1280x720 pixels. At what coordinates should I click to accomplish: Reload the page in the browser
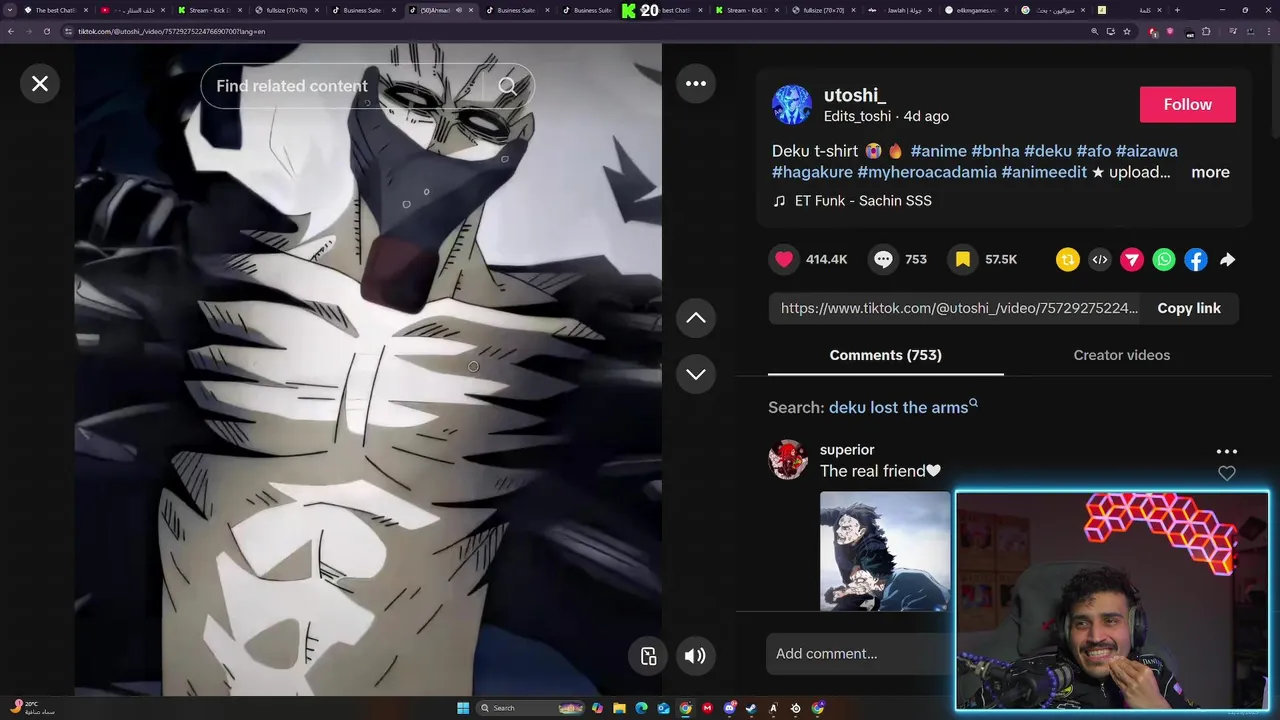(46, 31)
